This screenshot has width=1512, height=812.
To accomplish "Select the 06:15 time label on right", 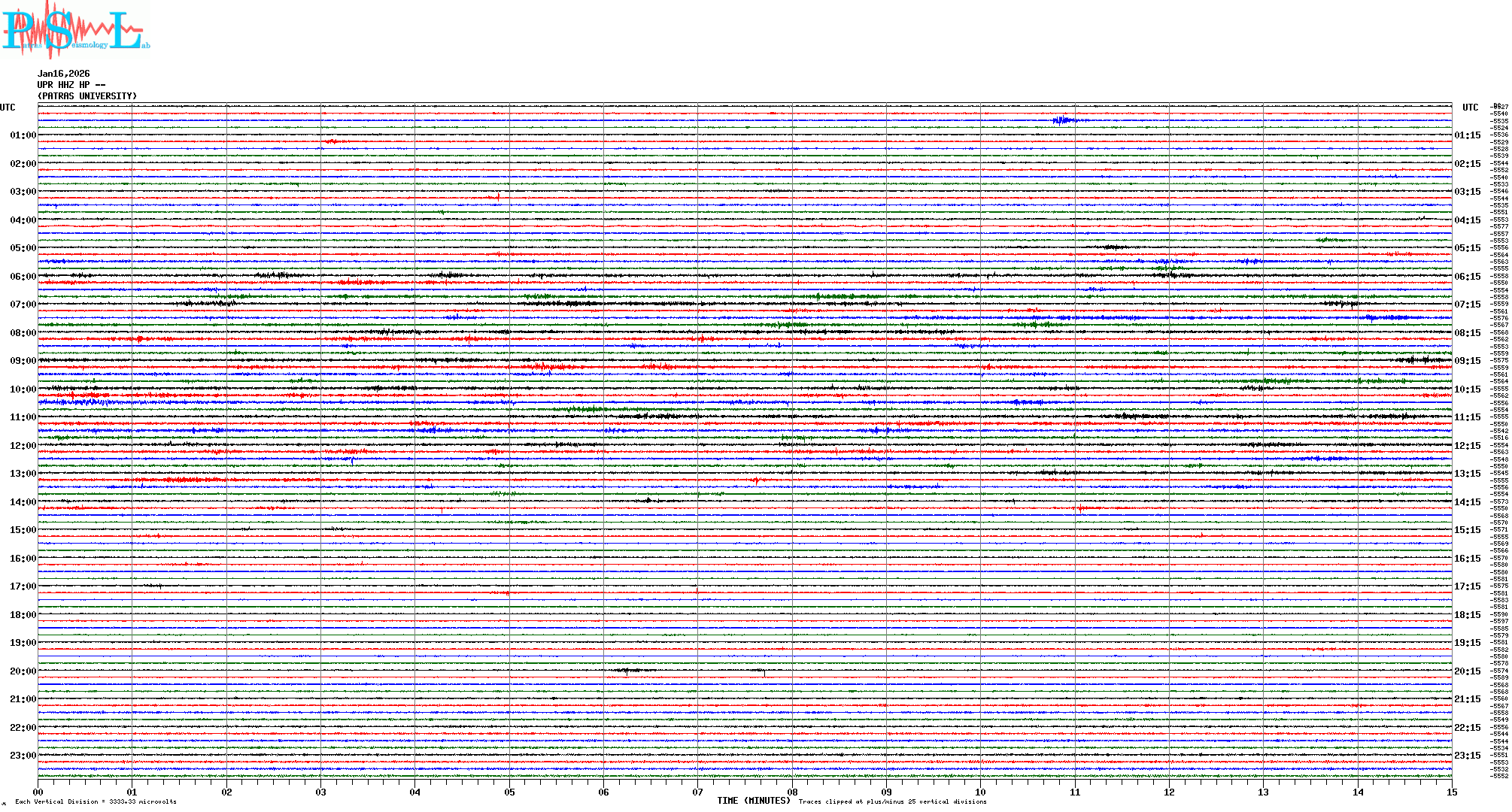I will pos(1467,277).
